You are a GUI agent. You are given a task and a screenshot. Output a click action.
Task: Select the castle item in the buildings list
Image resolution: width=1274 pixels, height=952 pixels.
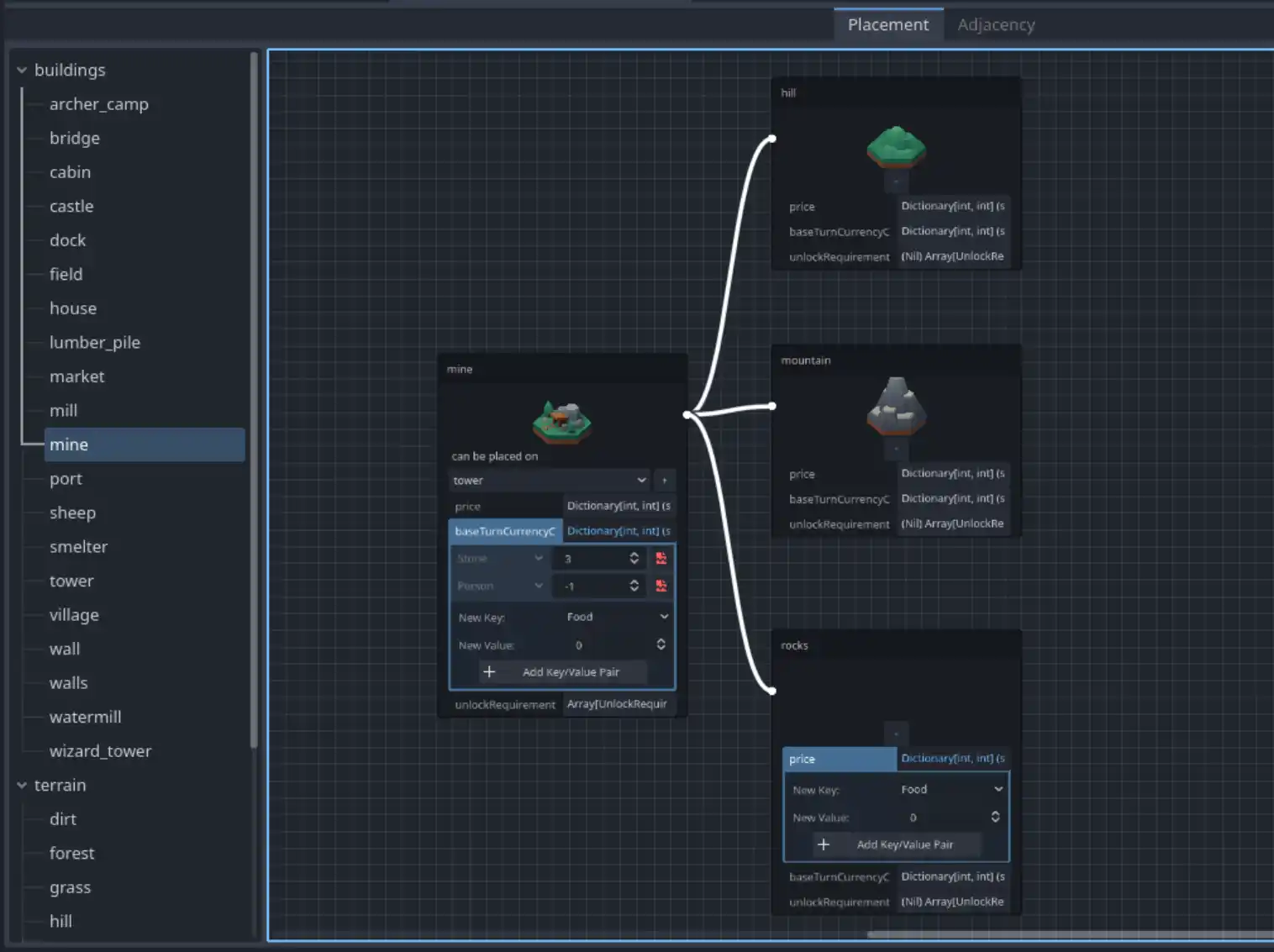pos(71,206)
